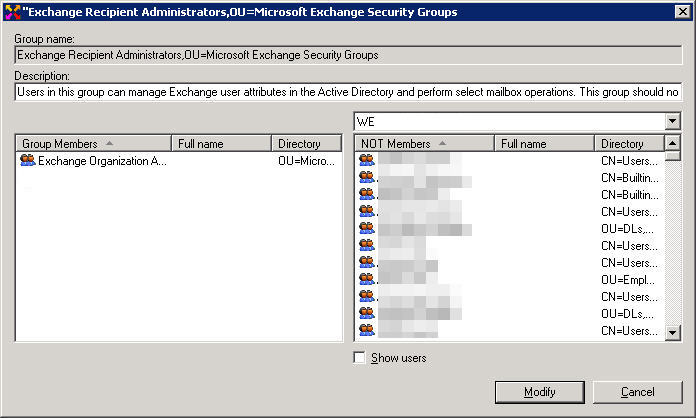The height and width of the screenshot is (418, 696).
Task: Click scroll down arrow in NOT Members list
Action: [672, 332]
